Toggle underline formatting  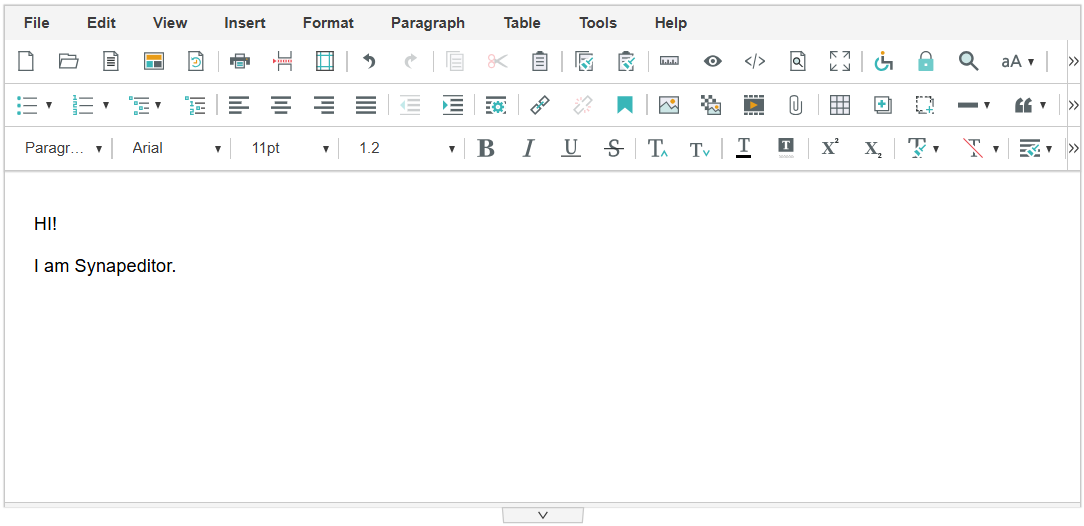(570, 148)
